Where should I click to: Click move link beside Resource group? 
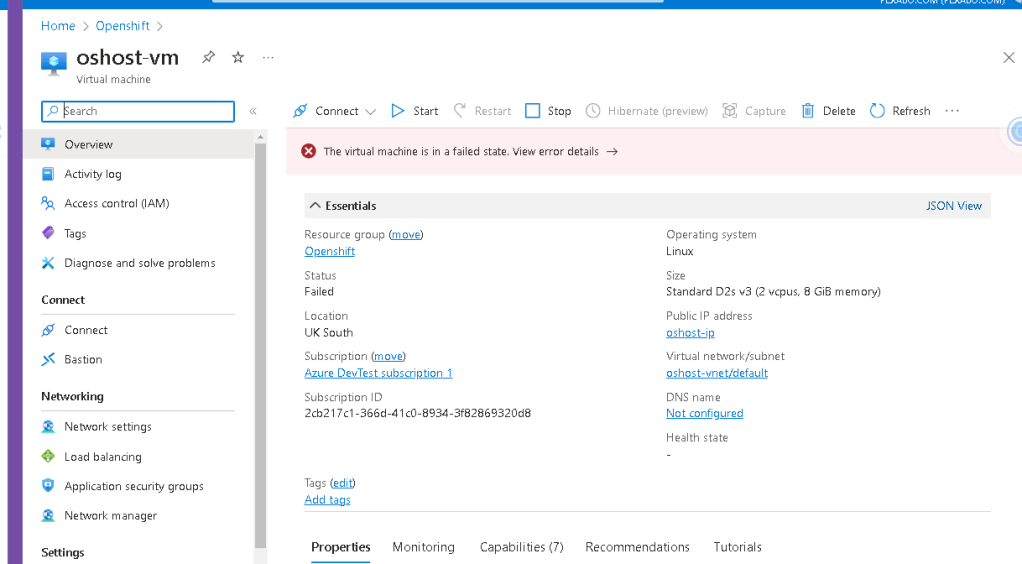tap(405, 234)
